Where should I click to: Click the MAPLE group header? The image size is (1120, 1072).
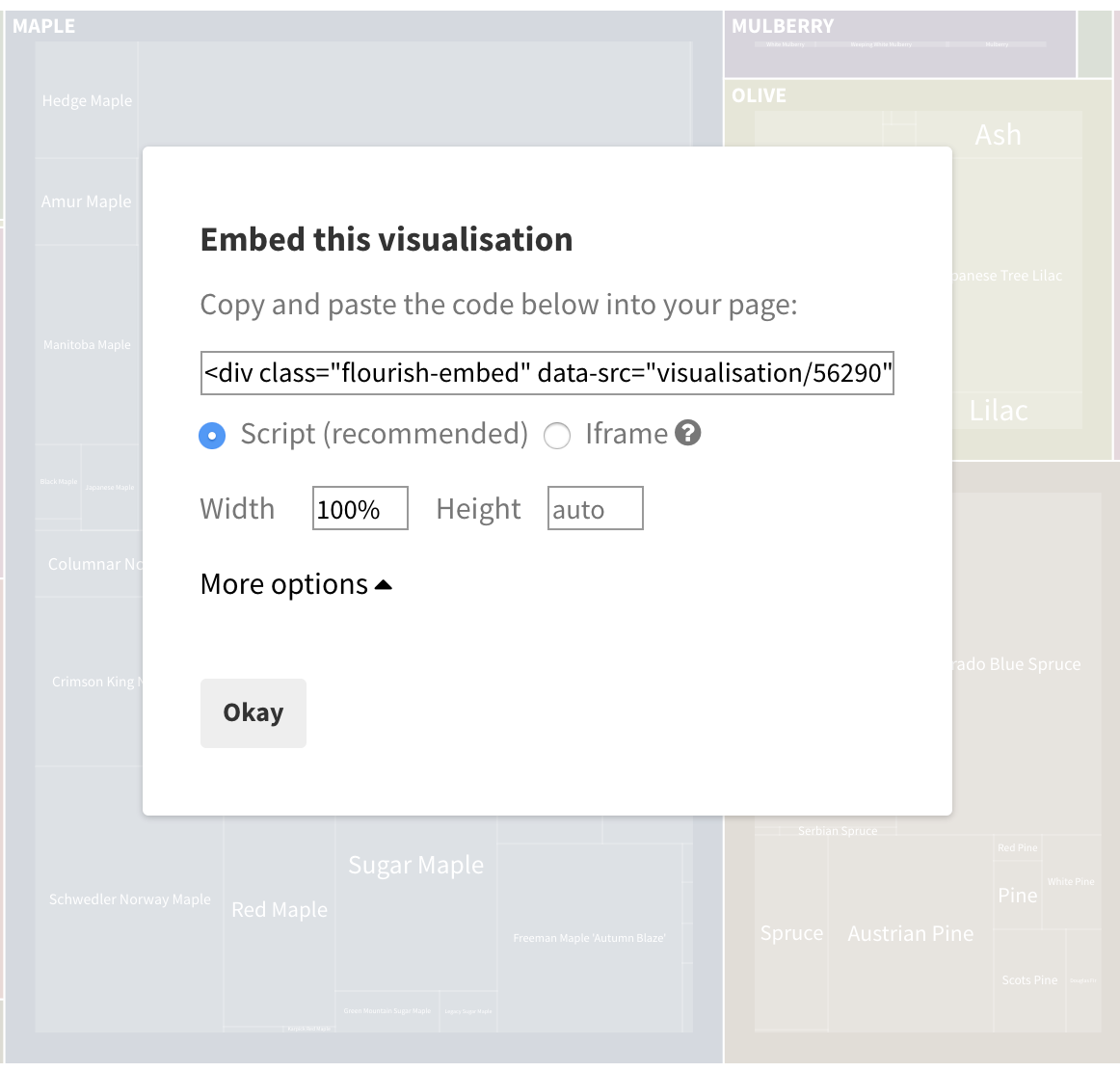click(x=43, y=26)
